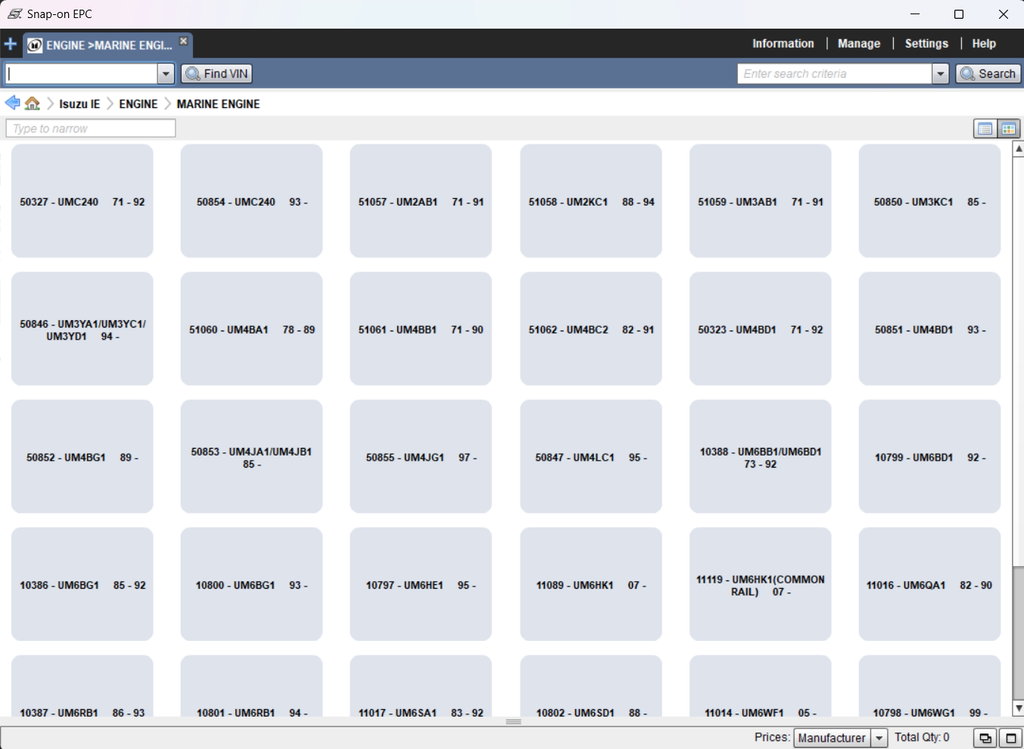
Task: Click the maximize pane icon in the status bar
Action: 1010,738
